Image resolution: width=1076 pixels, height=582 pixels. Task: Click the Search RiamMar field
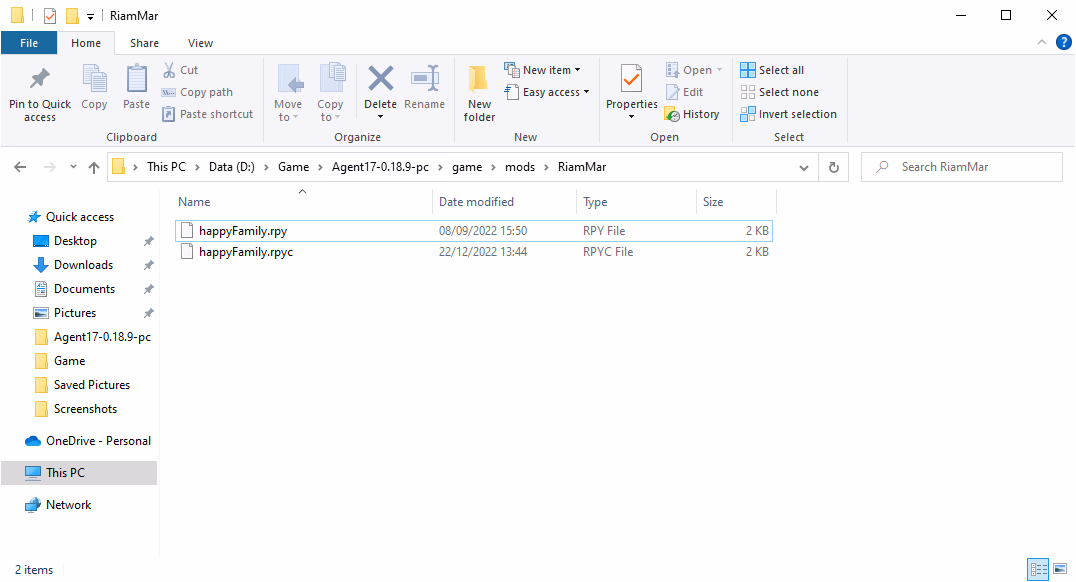pos(961,167)
